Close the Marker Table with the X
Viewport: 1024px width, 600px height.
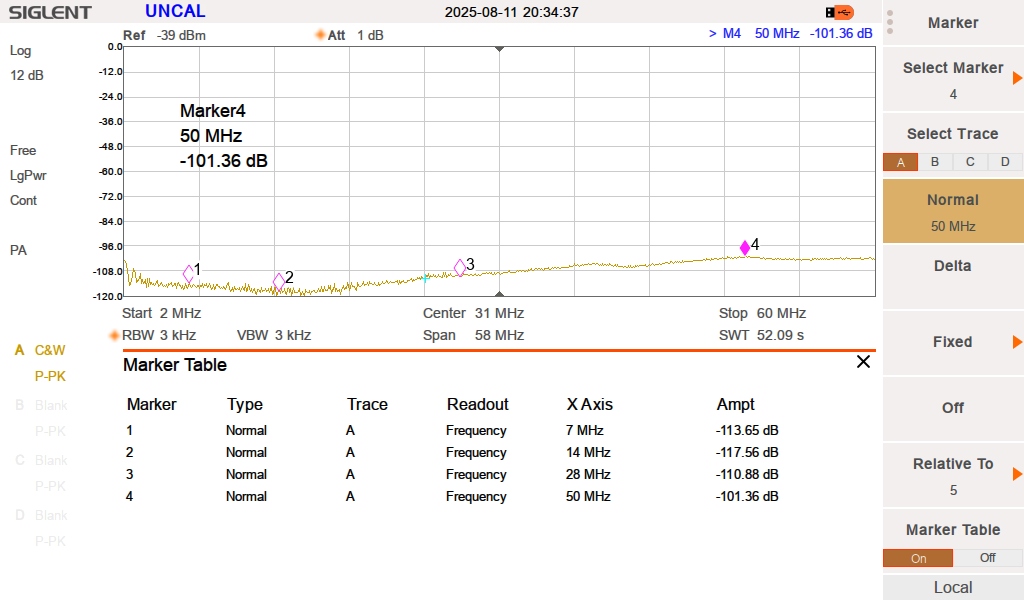[863, 362]
